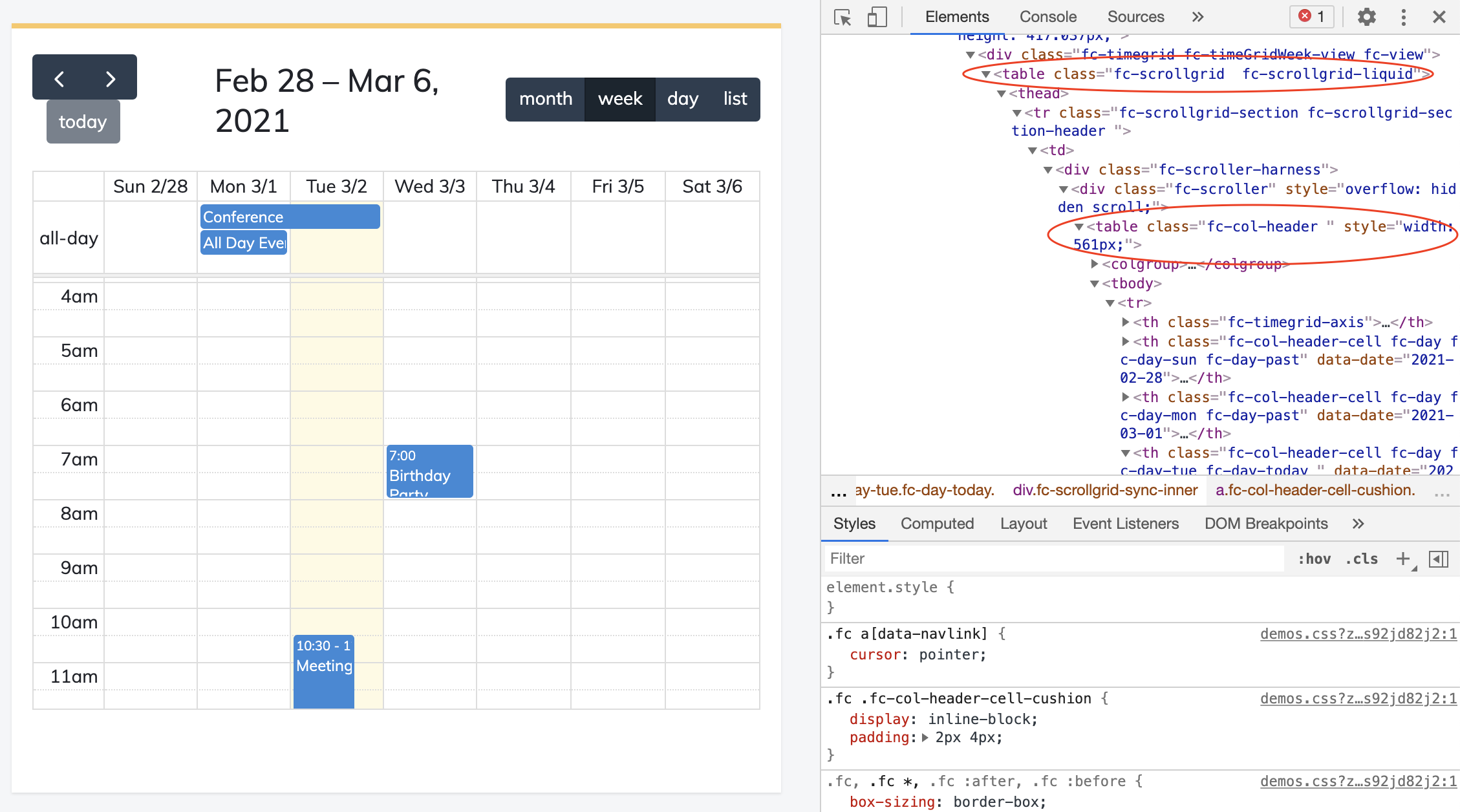Open the computed styles sidebar icon
1460x812 pixels.
[1439, 559]
